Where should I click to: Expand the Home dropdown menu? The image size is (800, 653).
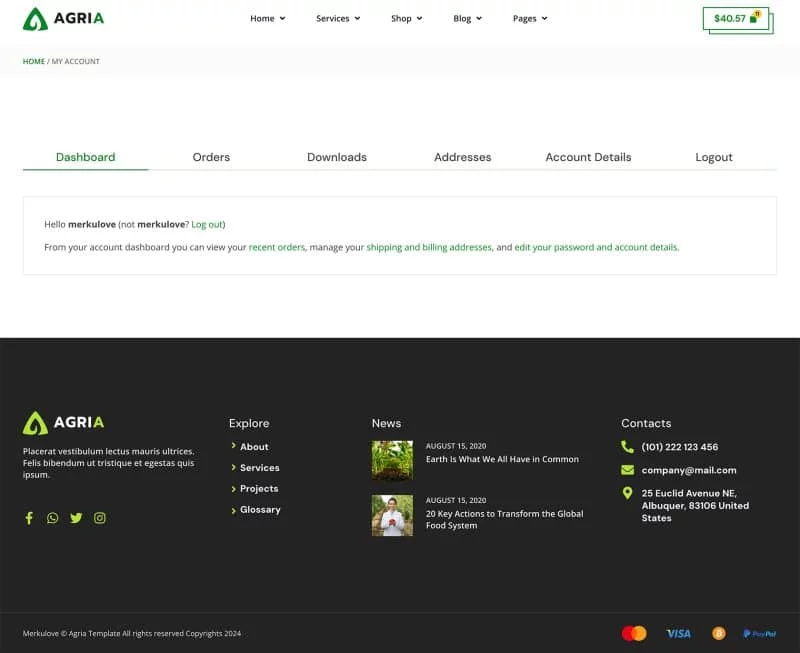[x=267, y=18]
